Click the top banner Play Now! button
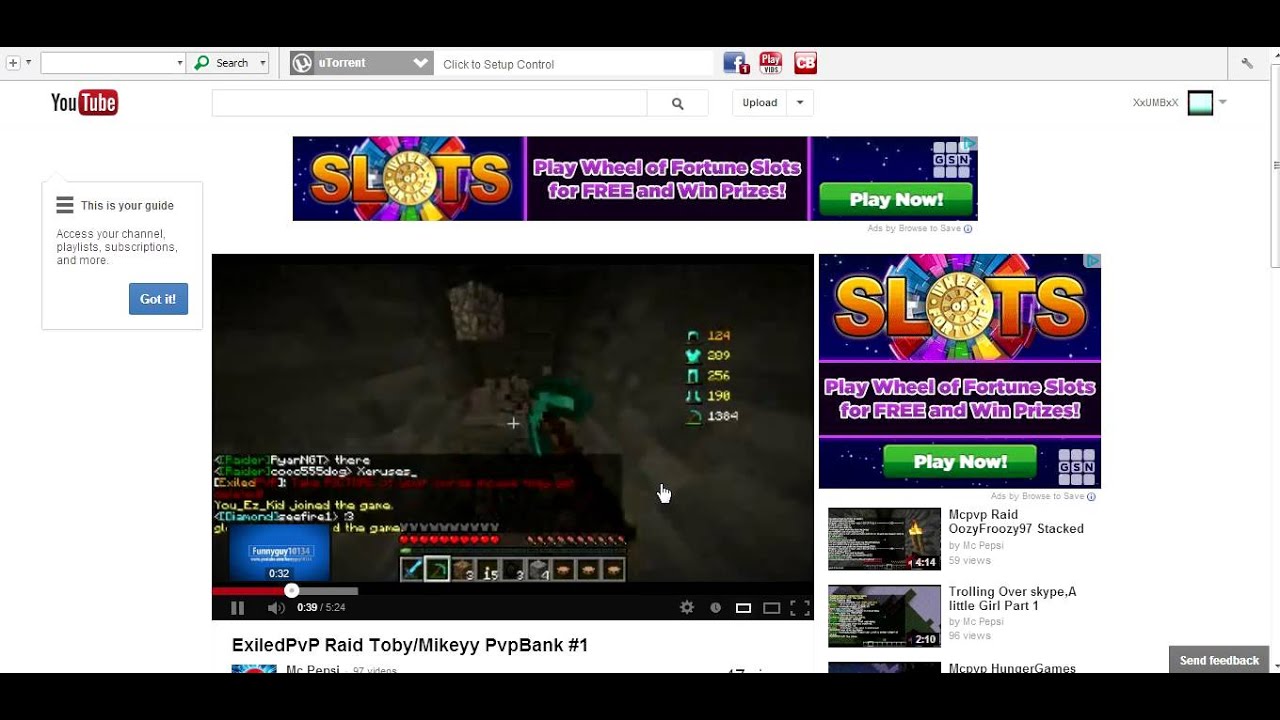Viewport: 1280px width, 720px height. 896,199
